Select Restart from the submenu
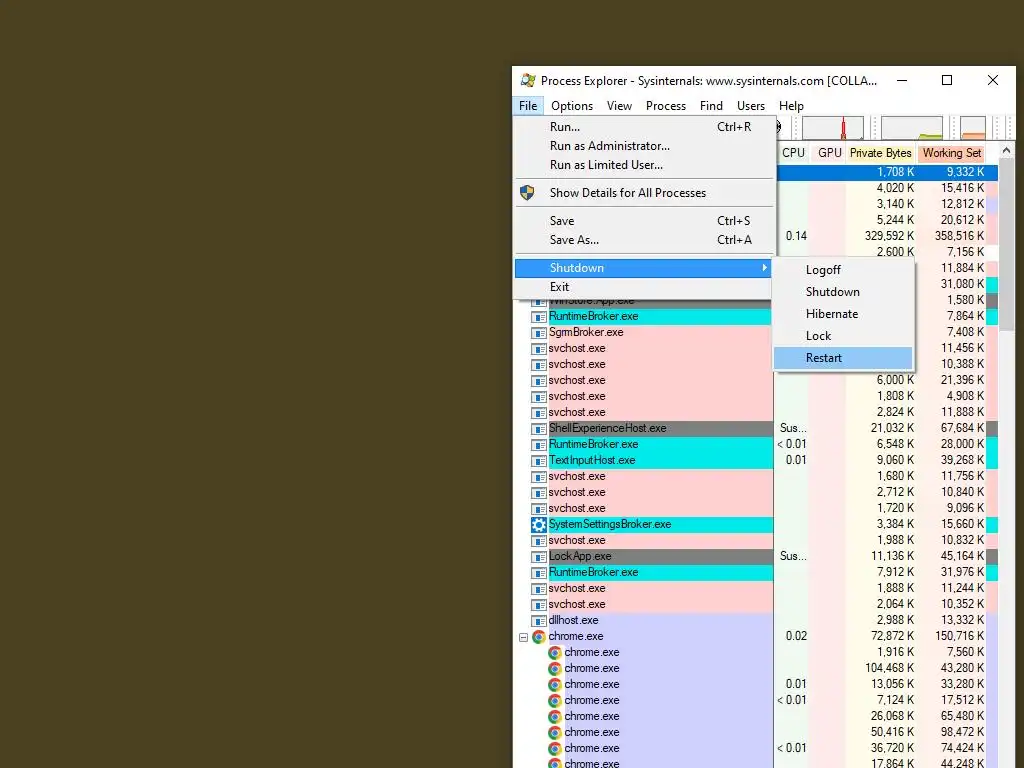 (843, 358)
